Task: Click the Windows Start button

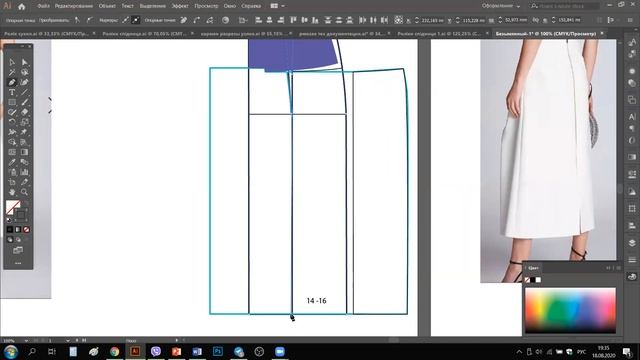Action: pos(11,351)
